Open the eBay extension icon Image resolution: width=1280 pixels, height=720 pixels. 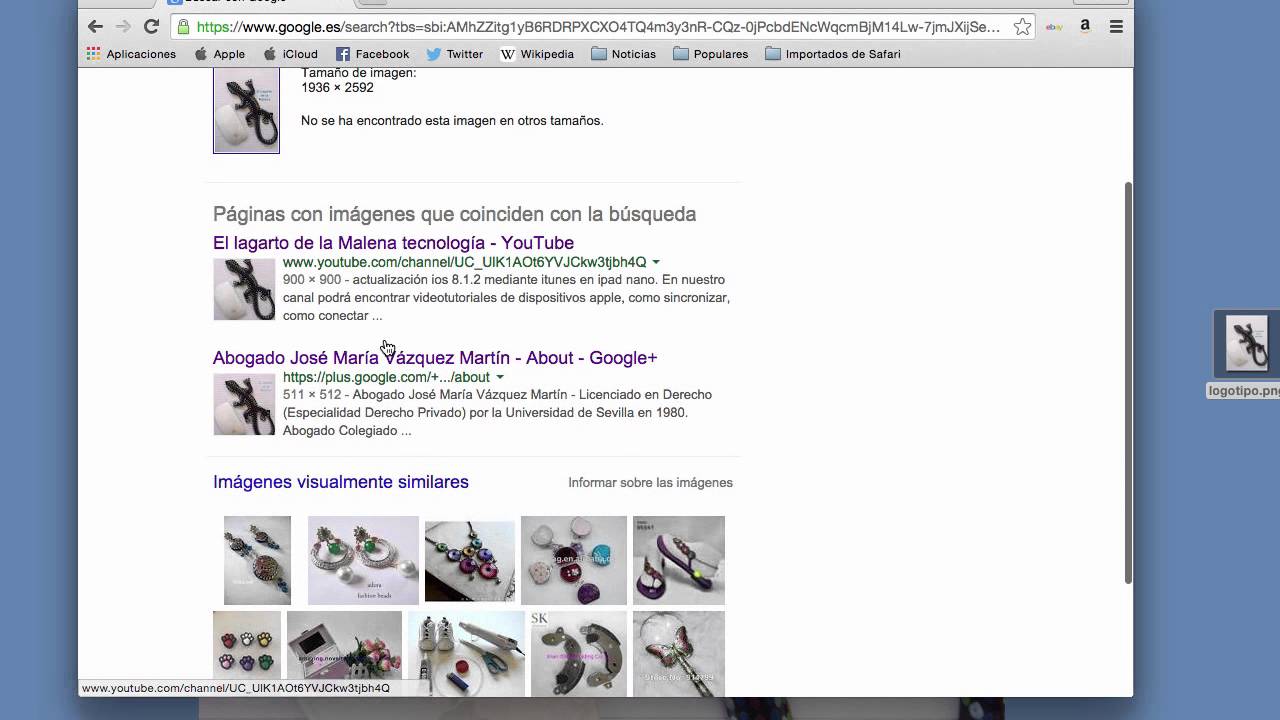pyautogui.click(x=1054, y=27)
